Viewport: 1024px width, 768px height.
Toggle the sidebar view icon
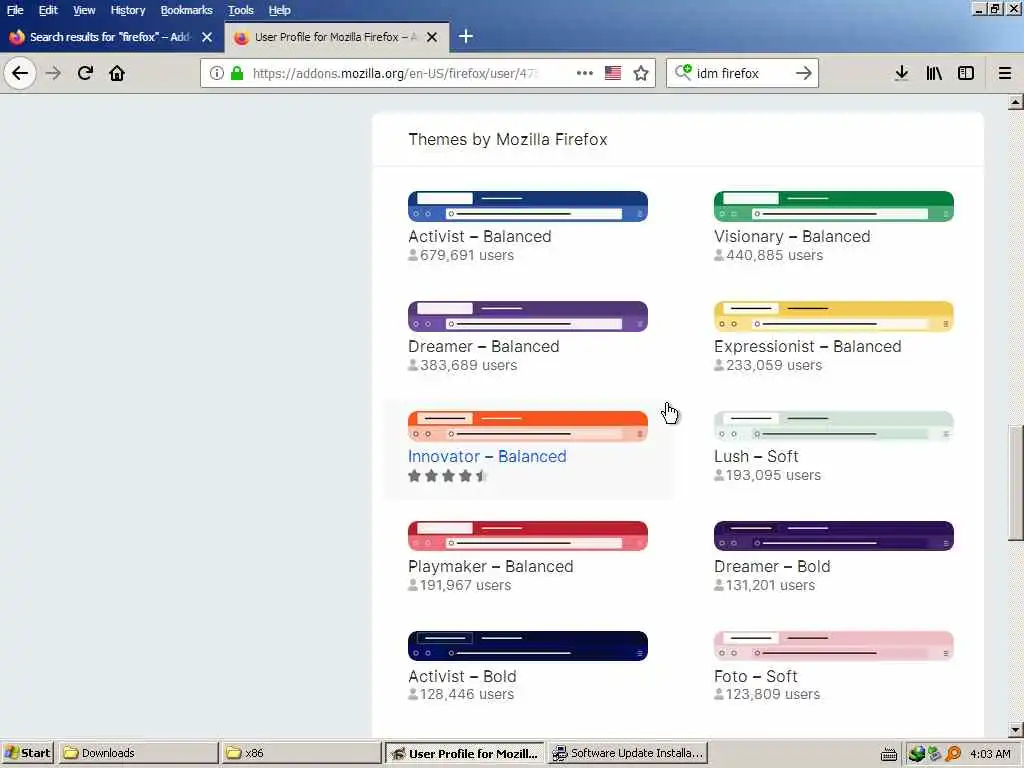point(966,73)
